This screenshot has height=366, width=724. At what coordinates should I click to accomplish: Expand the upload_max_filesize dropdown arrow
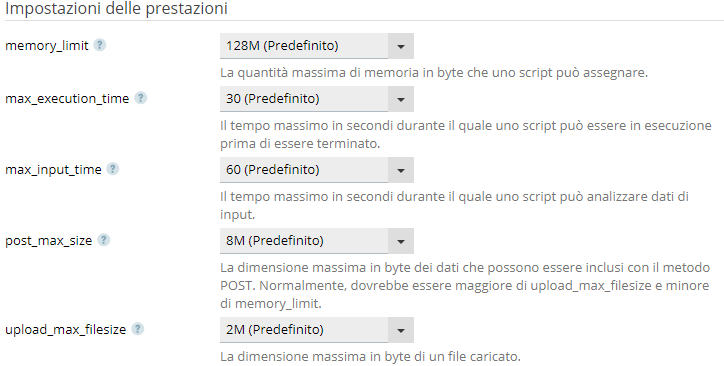(x=401, y=330)
